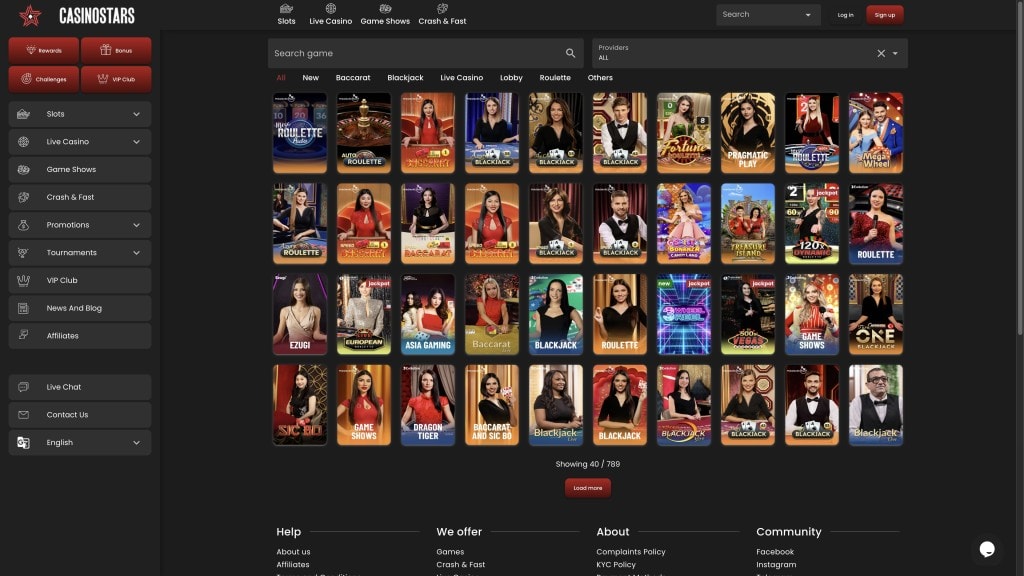Open the Mega Wheel game thumbnail
The width and height of the screenshot is (1024, 576).
tap(876, 133)
